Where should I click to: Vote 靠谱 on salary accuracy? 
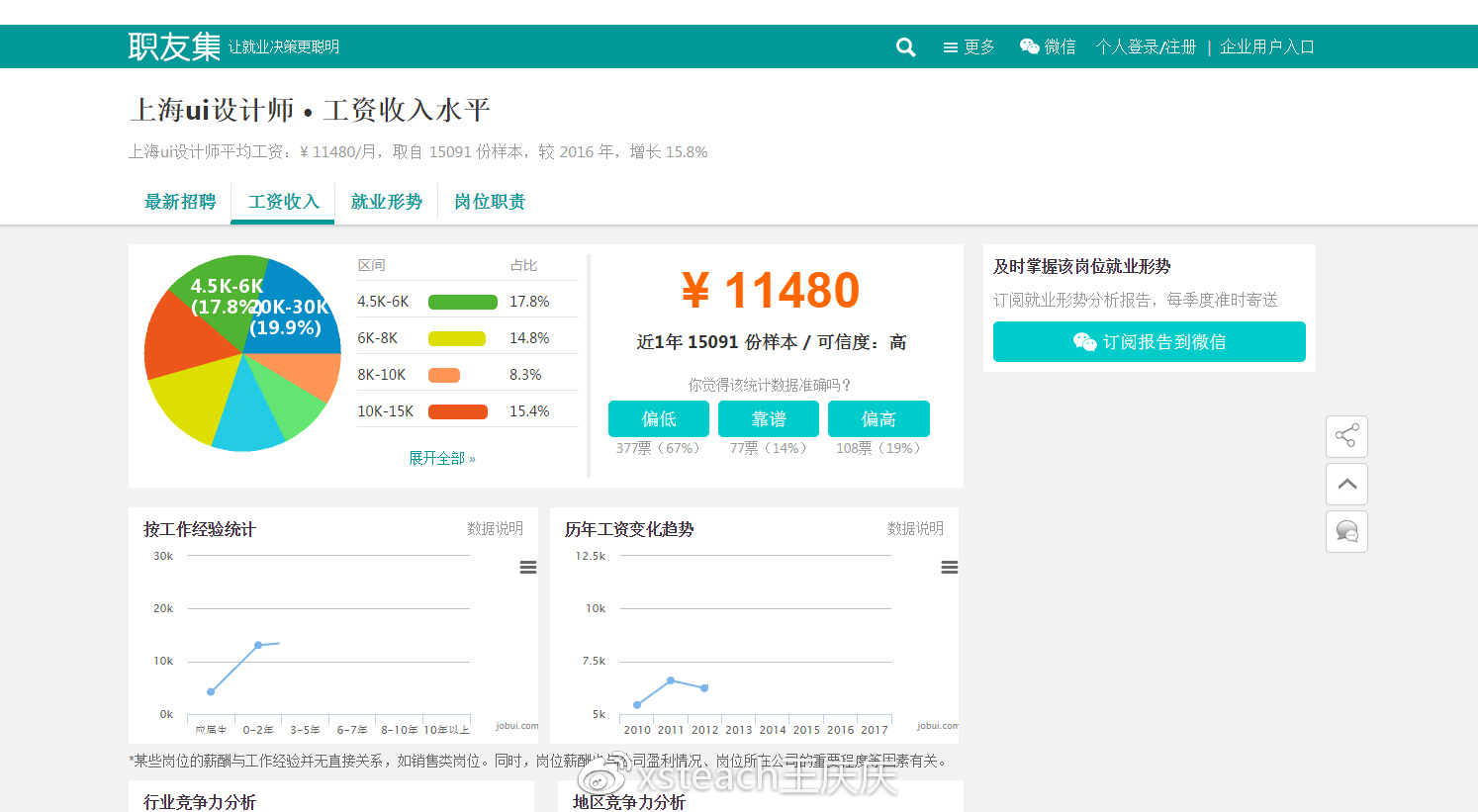coord(769,418)
